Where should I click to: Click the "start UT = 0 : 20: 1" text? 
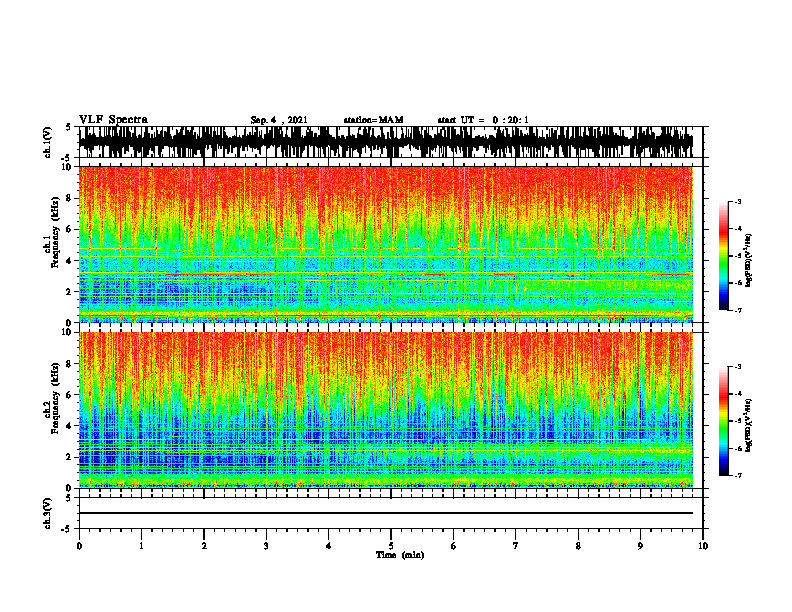pyautogui.click(x=483, y=120)
